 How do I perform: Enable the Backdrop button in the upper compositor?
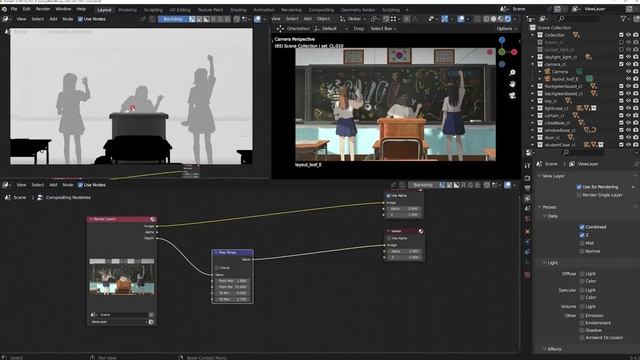click(173, 19)
